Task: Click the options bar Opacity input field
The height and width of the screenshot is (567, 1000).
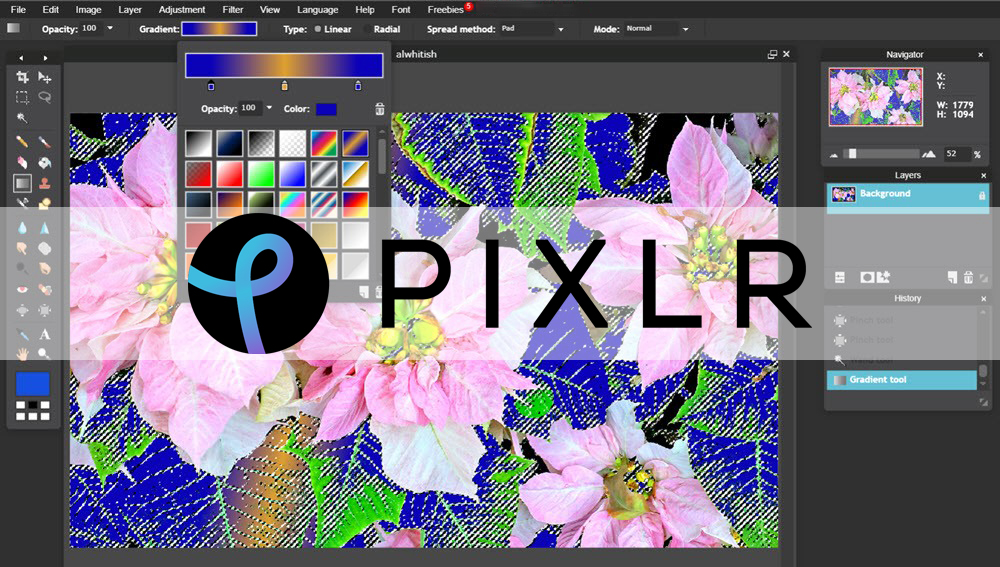Action: click(91, 28)
